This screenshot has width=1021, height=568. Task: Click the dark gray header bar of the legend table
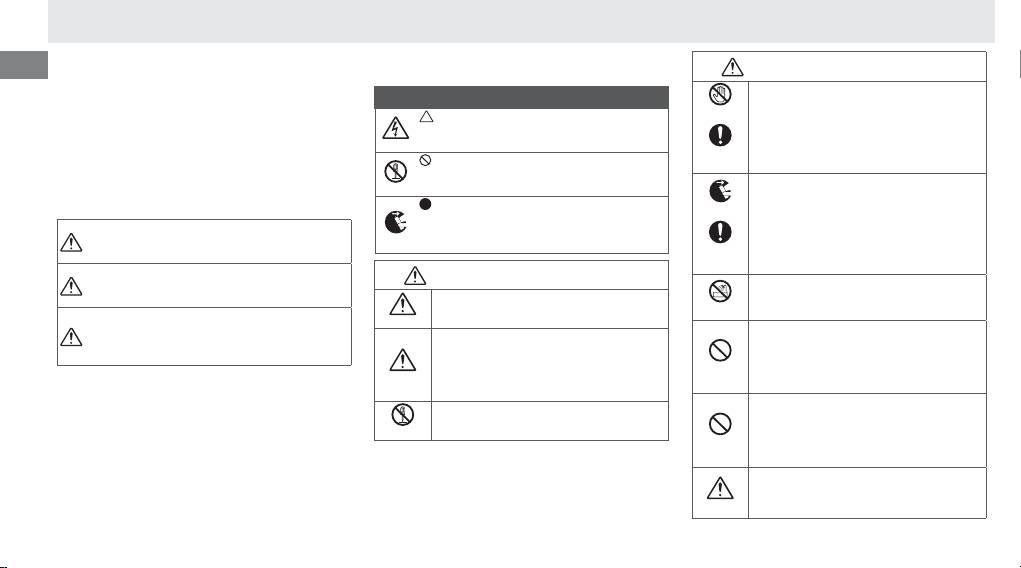coord(521,97)
